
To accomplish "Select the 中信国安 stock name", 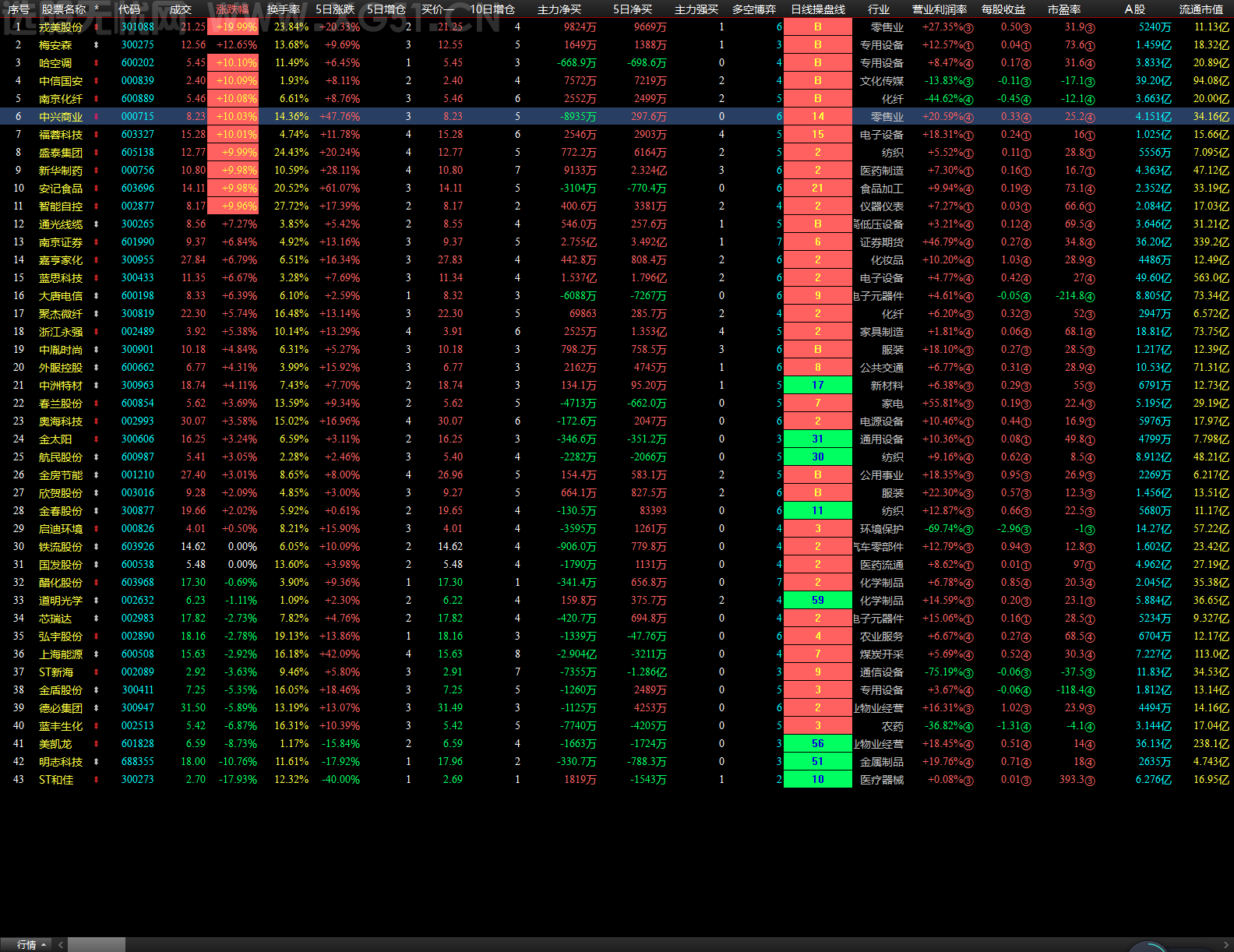I will (x=61, y=81).
